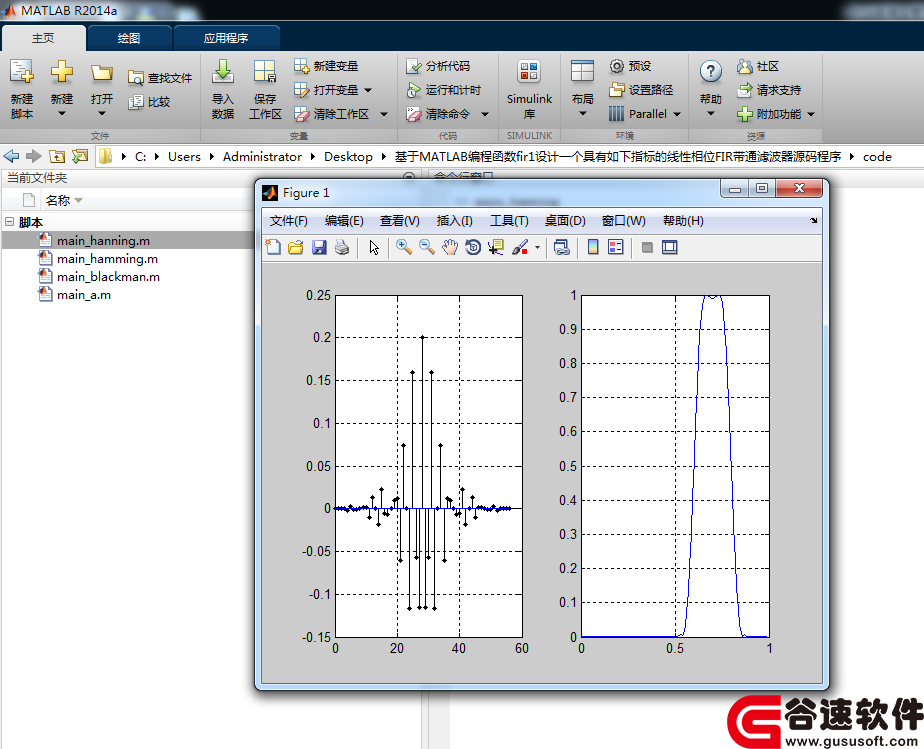Image resolution: width=924 pixels, height=749 pixels.
Task: Open the Simulink Library button
Action: pos(529,89)
